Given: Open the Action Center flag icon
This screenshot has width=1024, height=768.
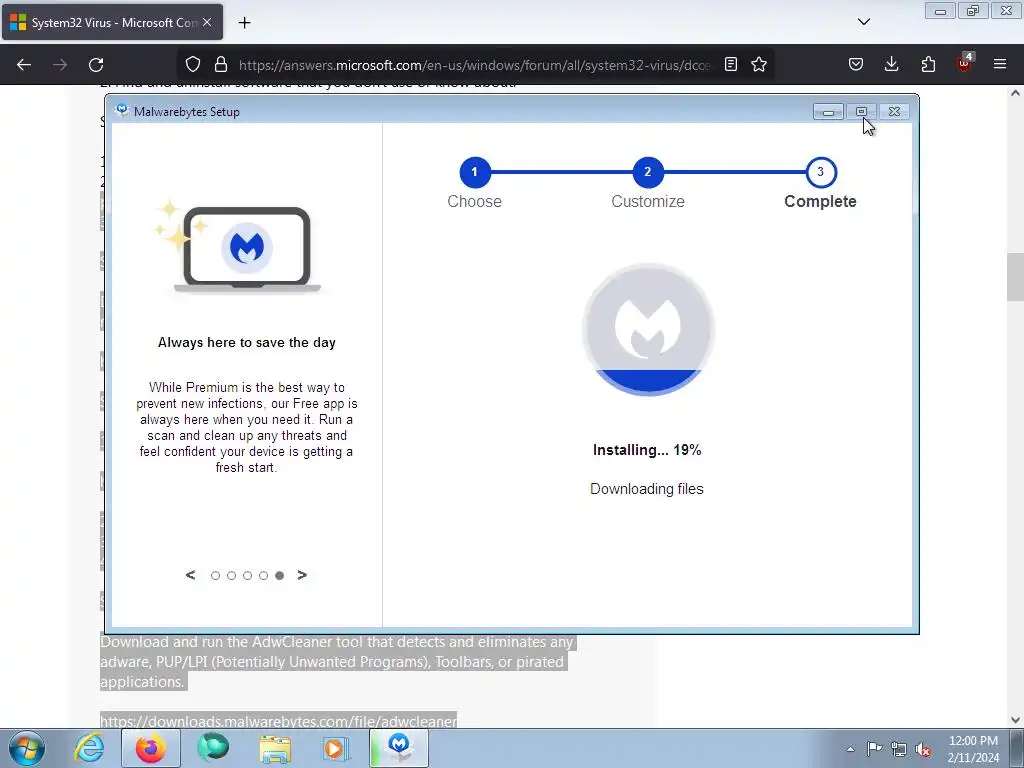Looking at the screenshot, I should (874, 748).
